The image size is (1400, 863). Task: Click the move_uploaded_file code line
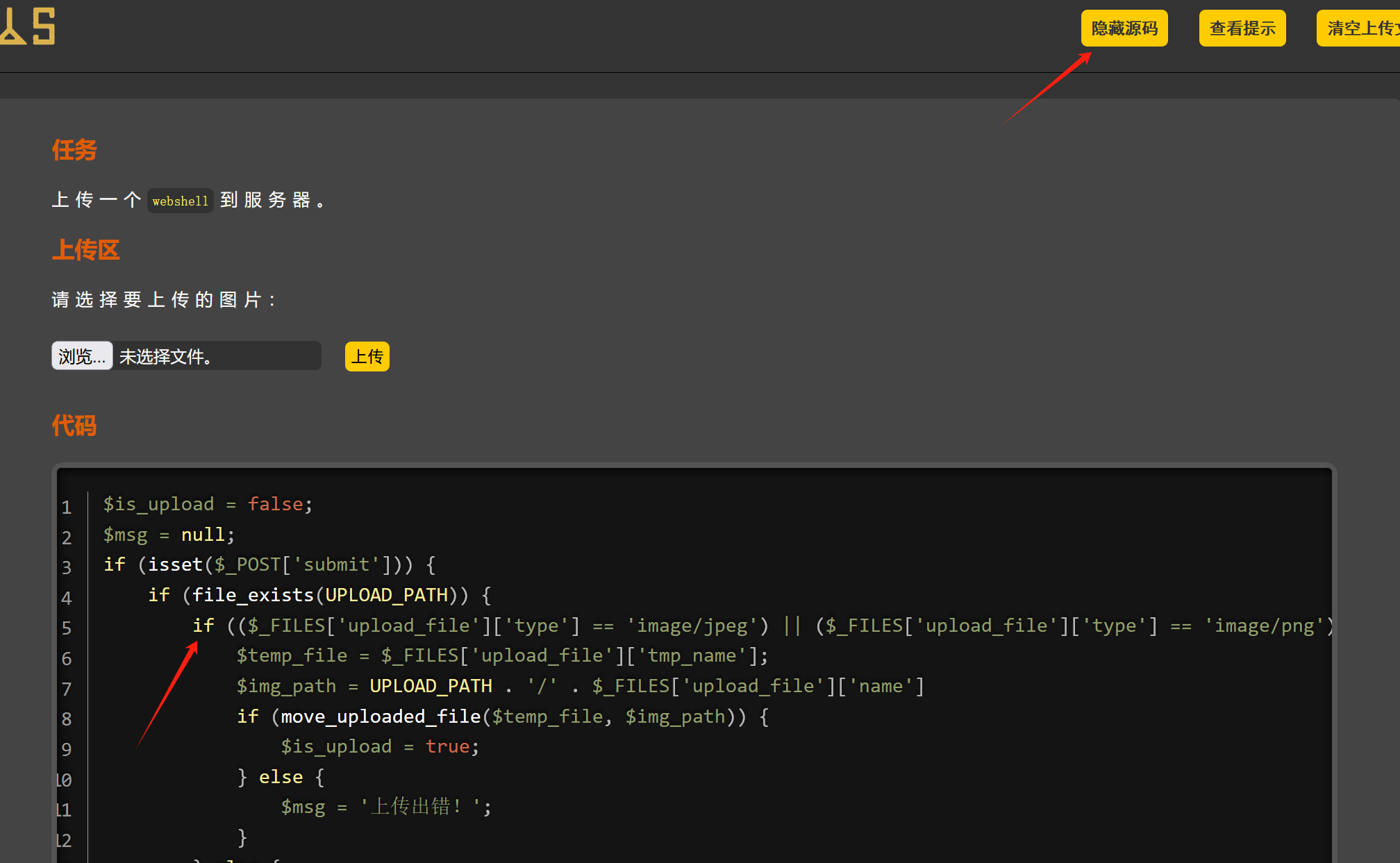(x=503, y=717)
